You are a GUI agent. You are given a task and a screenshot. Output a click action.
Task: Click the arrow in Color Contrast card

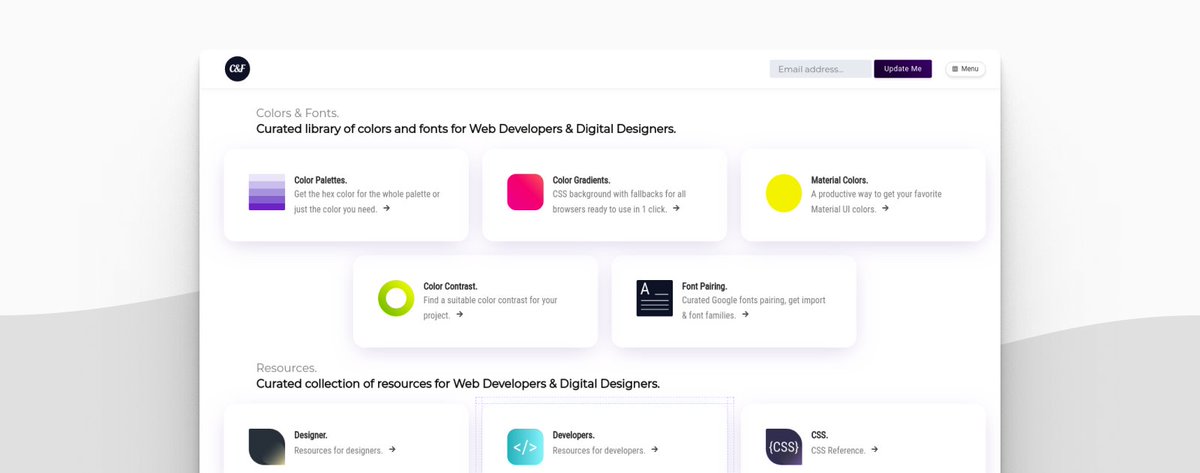pyautogui.click(x=459, y=314)
